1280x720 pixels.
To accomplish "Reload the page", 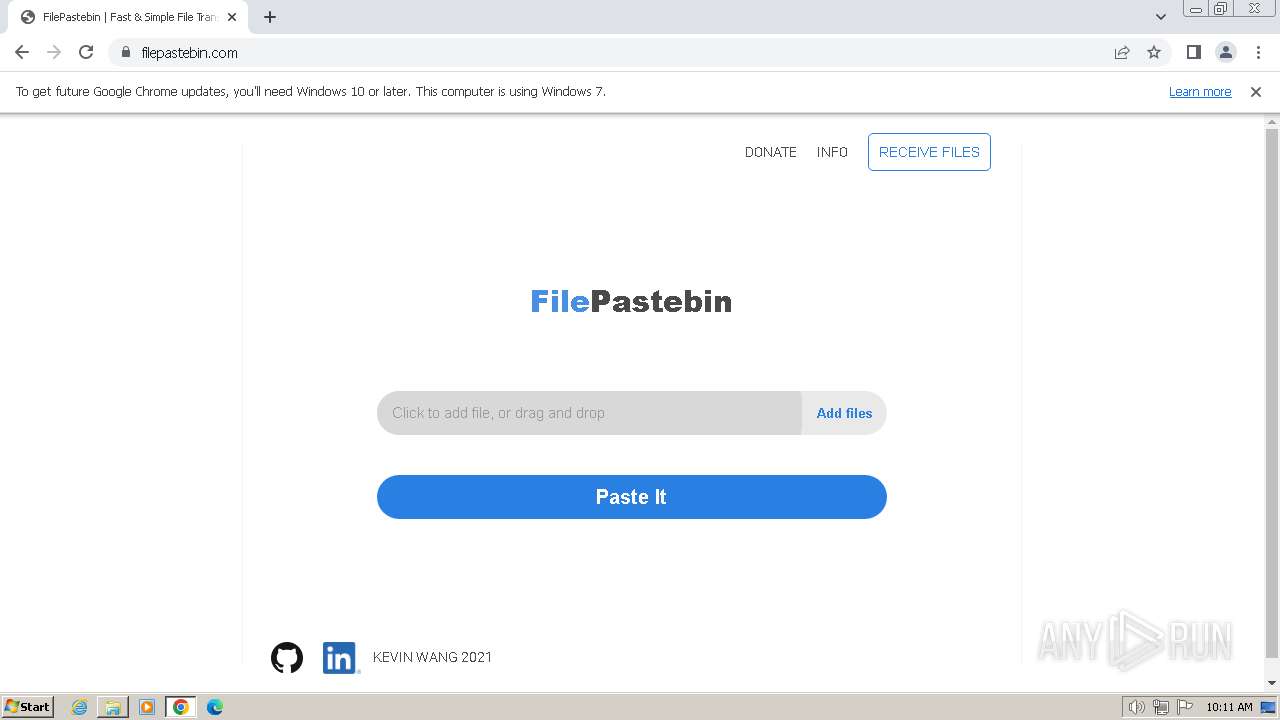I will 86,52.
